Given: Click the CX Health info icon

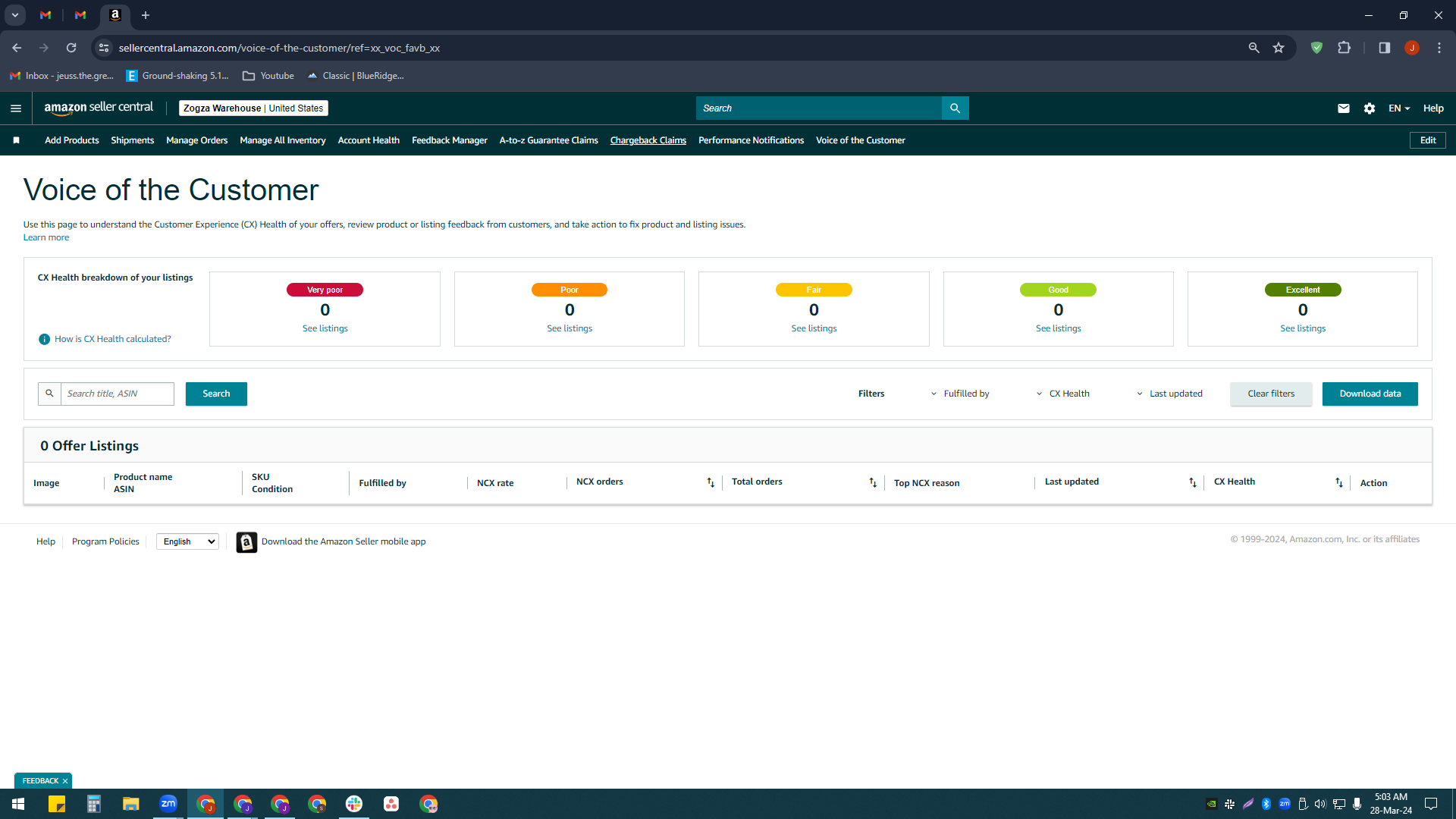Looking at the screenshot, I should 44,339.
